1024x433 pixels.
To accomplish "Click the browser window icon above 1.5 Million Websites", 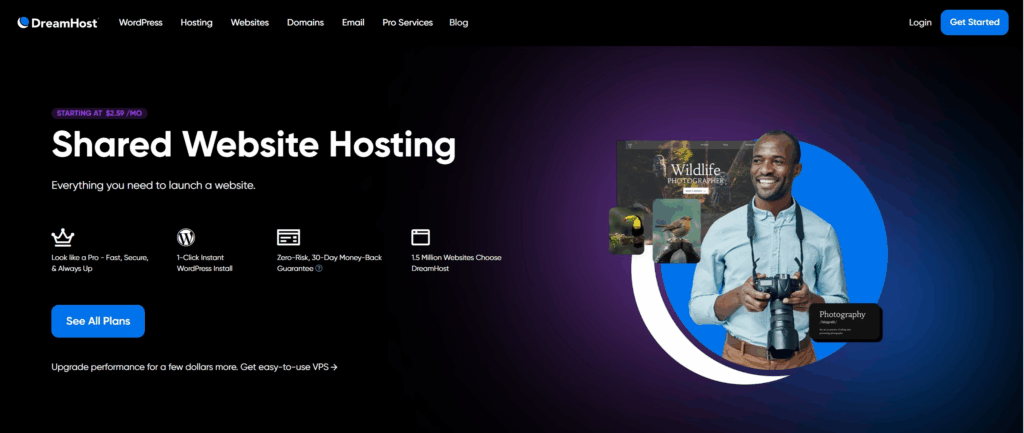I will [x=420, y=237].
